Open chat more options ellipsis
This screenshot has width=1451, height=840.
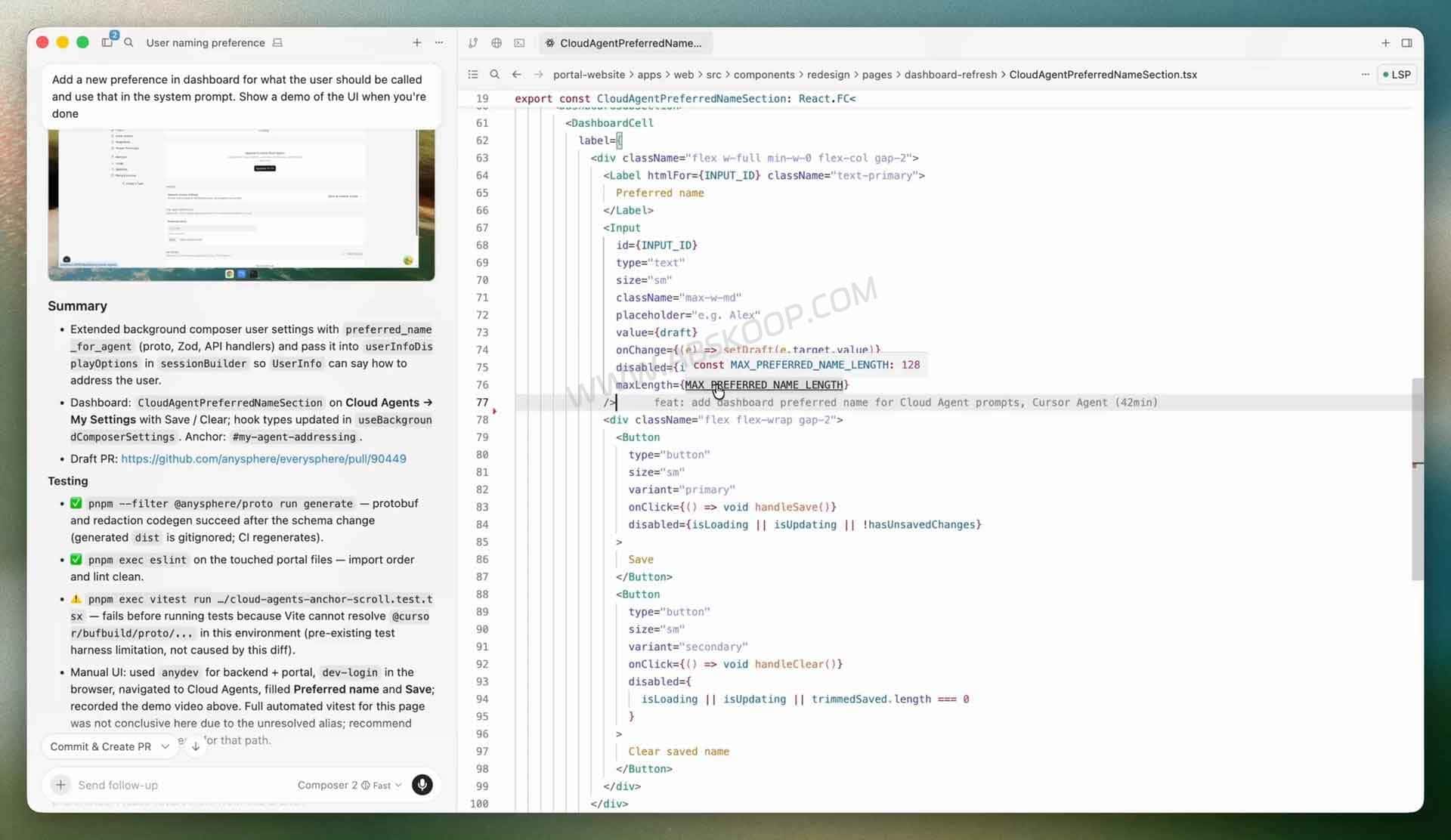click(x=439, y=42)
